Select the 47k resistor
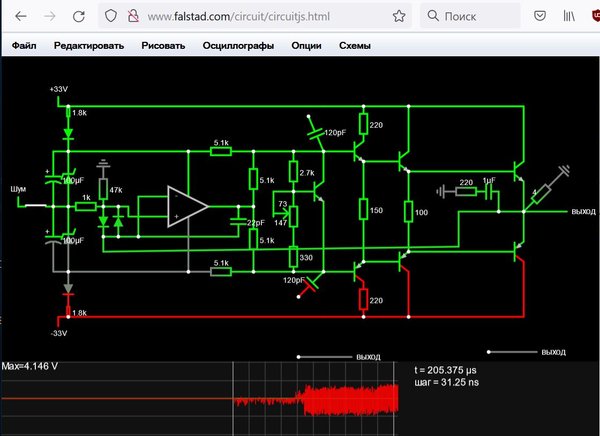 coord(103,189)
